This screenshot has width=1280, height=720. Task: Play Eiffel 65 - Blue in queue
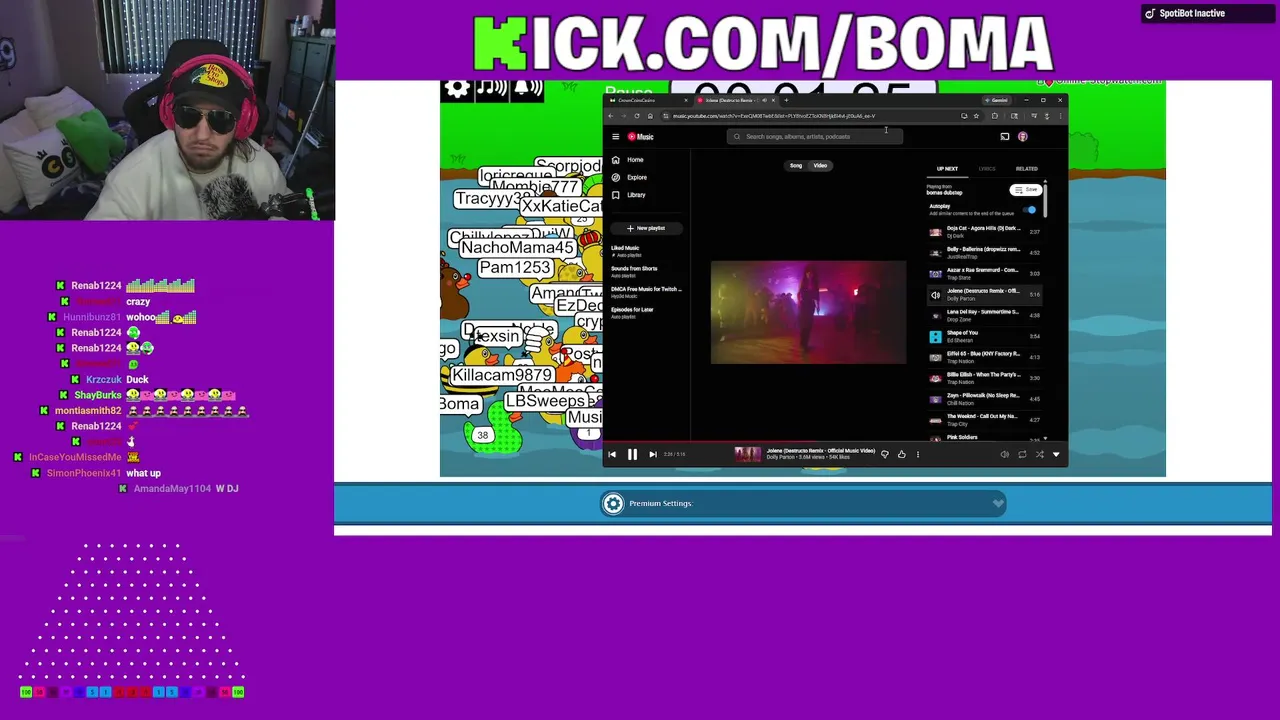tap(984, 358)
